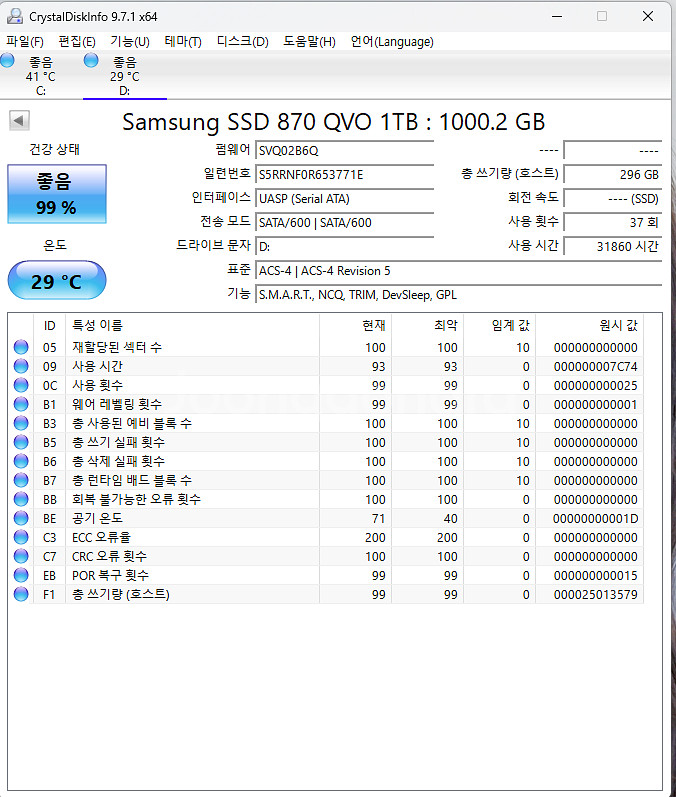This screenshot has height=797, width=676.
Task: Click the status orb for attribute B7
Action: click(x=21, y=480)
